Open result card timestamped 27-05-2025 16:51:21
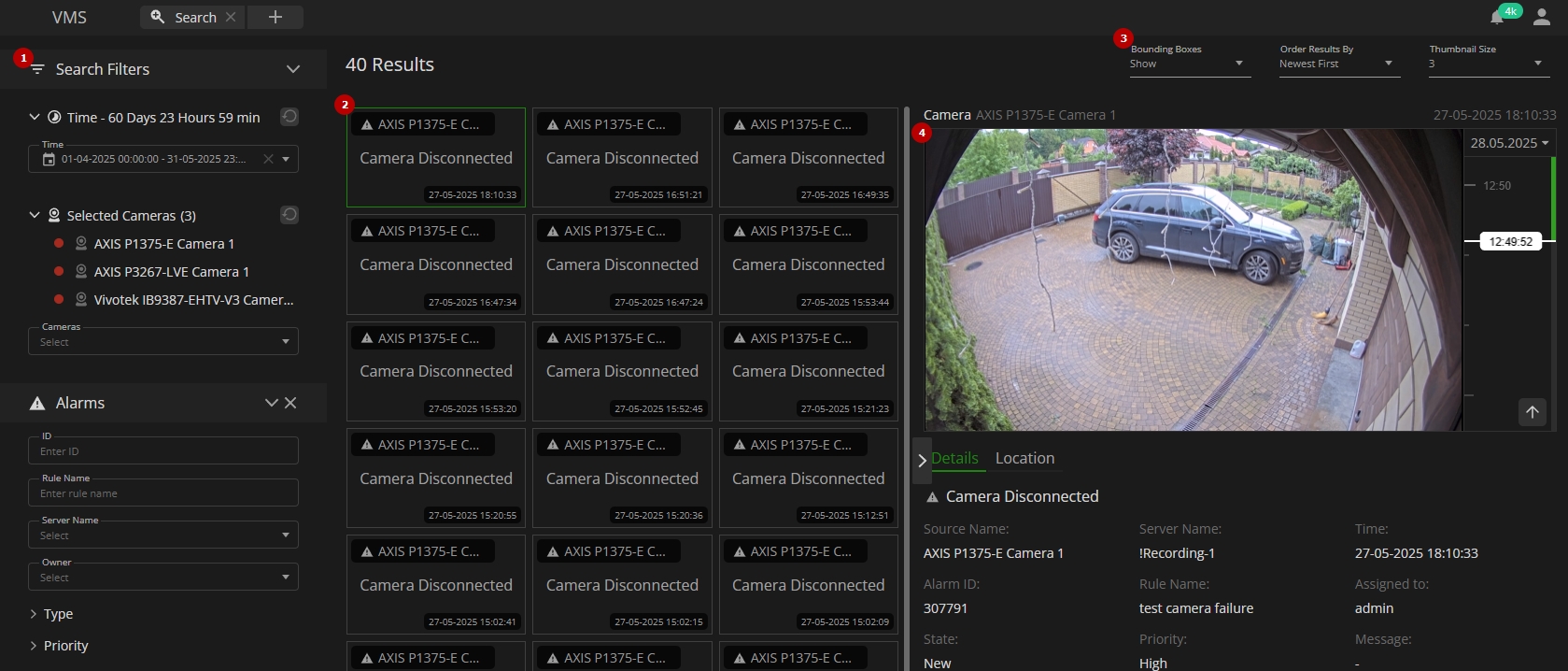The image size is (1568, 671). point(622,157)
